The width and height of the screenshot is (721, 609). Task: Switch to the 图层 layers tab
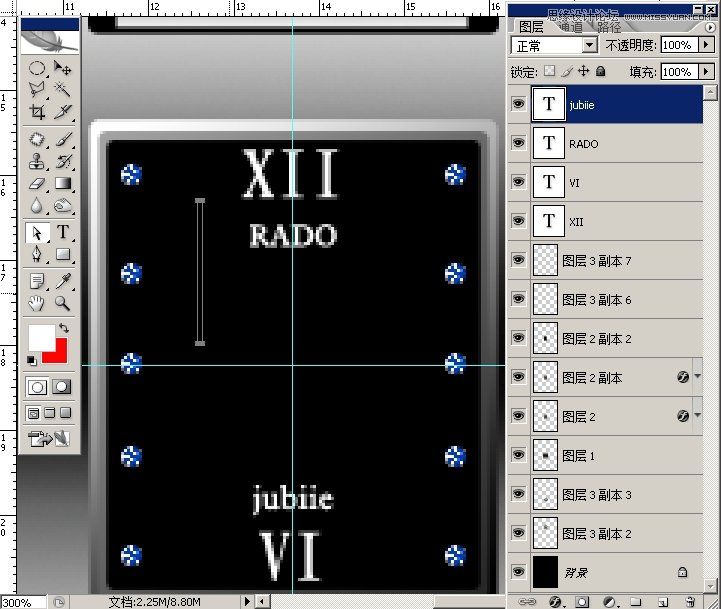(531, 27)
